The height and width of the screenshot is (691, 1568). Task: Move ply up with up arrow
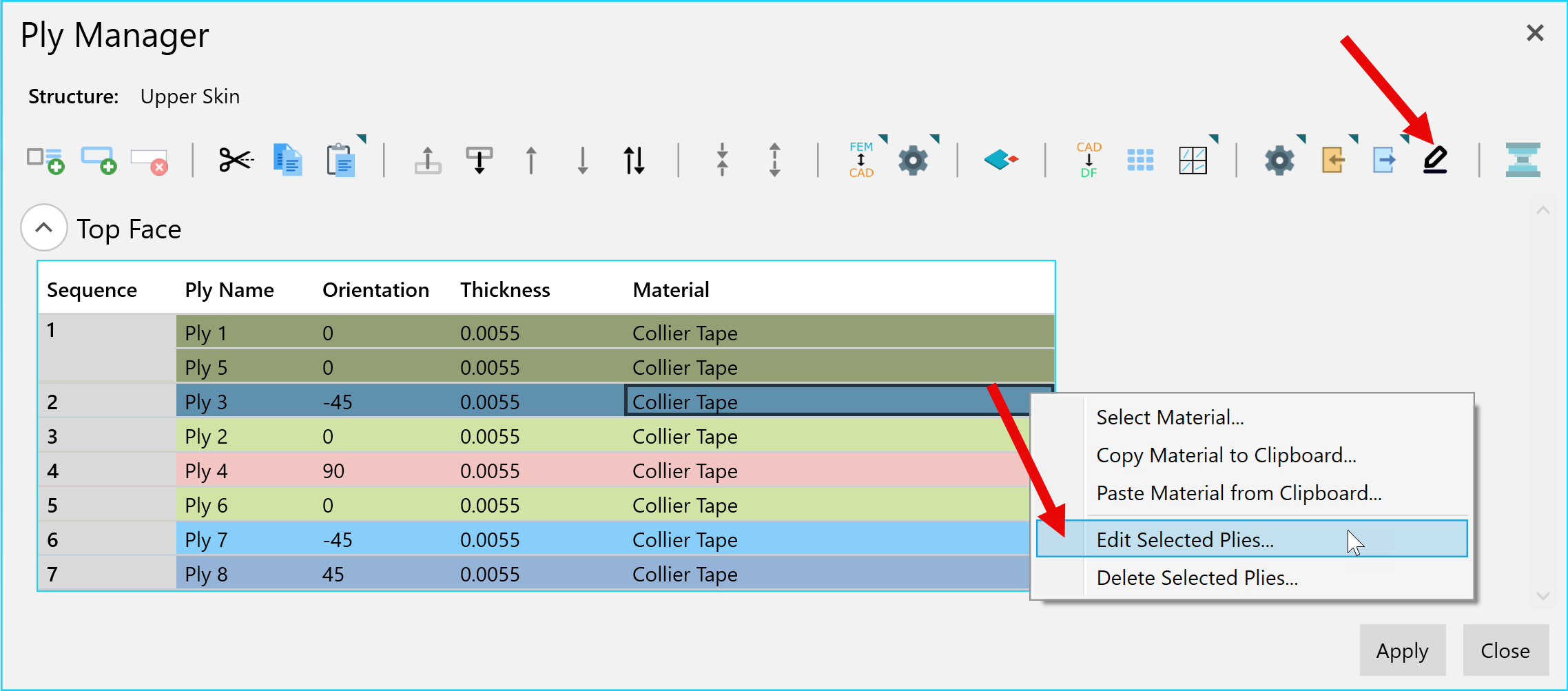coord(531,160)
